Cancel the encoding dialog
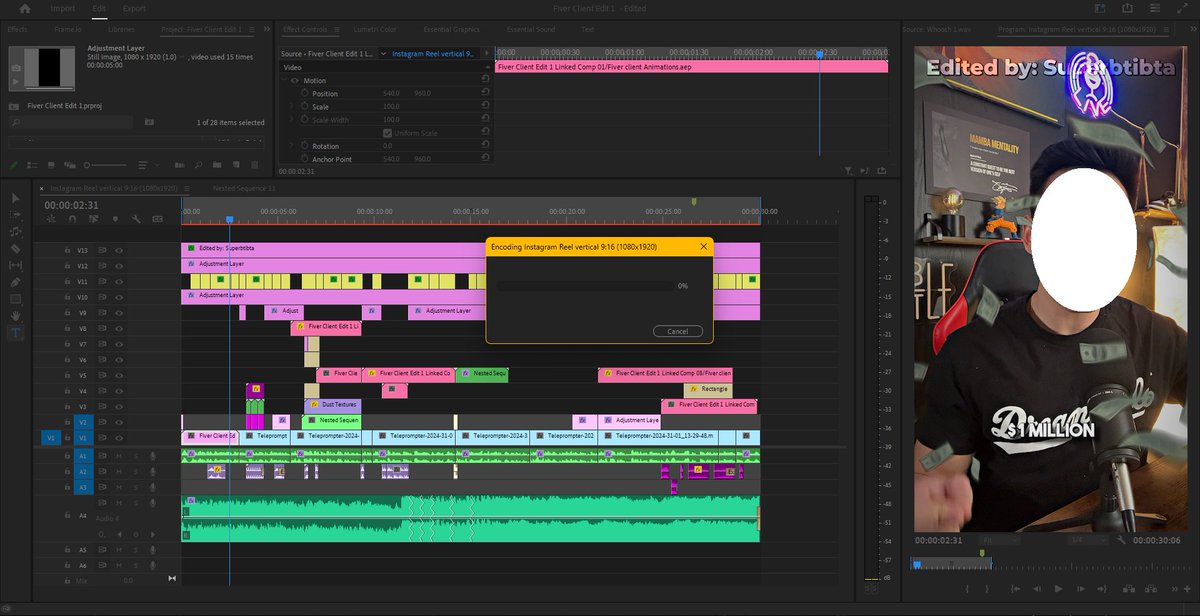1200x616 pixels. click(677, 331)
